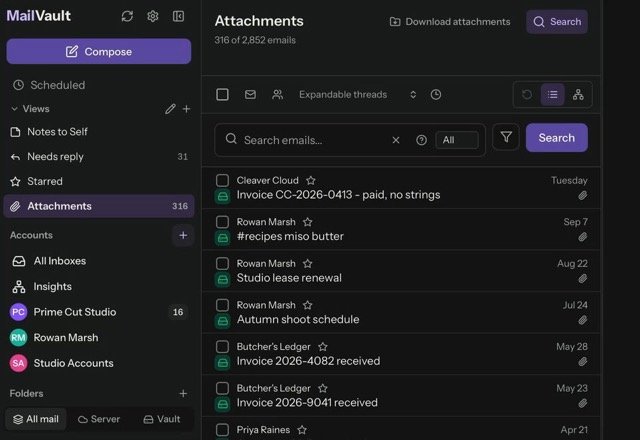Check the Invoice 2026-9041 email checkbox
640x440 pixels.
(x=222, y=388)
